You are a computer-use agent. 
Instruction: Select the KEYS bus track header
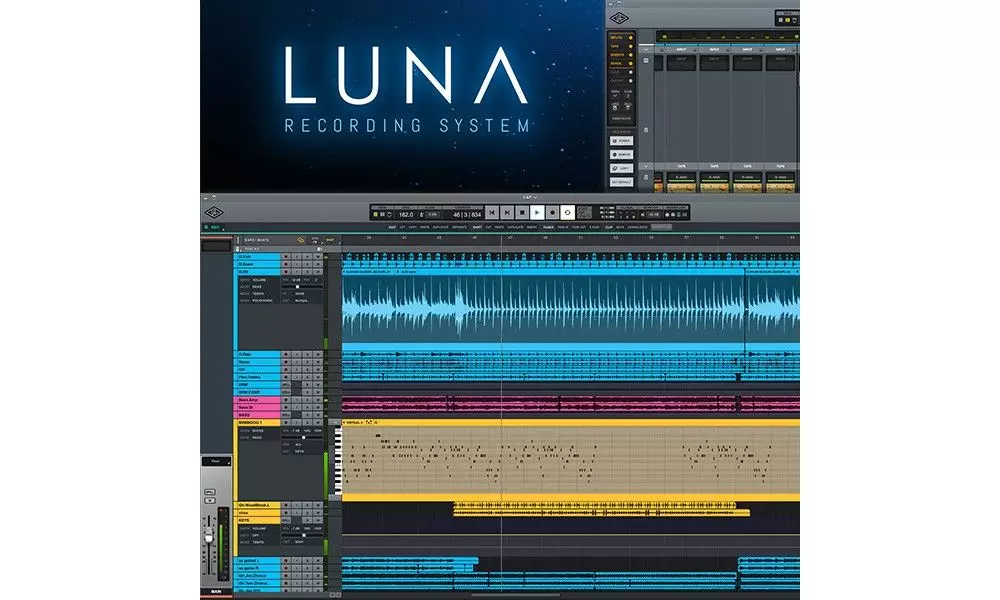(258, 520)
